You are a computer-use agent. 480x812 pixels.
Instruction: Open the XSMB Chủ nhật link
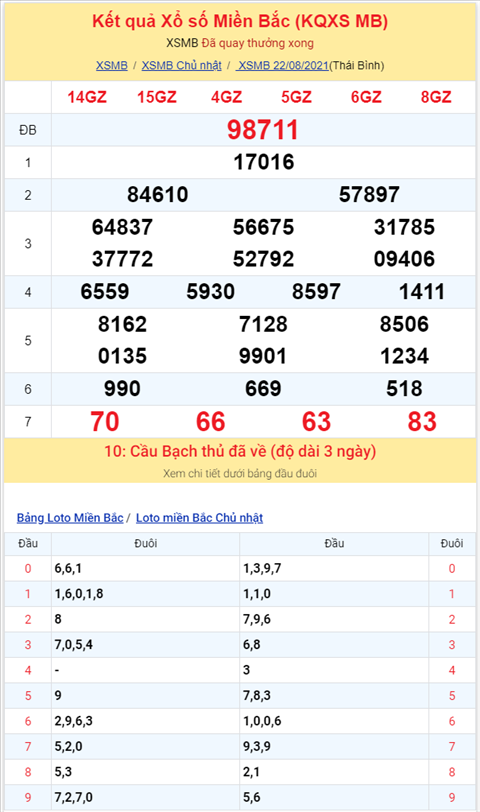pos(181,66)
